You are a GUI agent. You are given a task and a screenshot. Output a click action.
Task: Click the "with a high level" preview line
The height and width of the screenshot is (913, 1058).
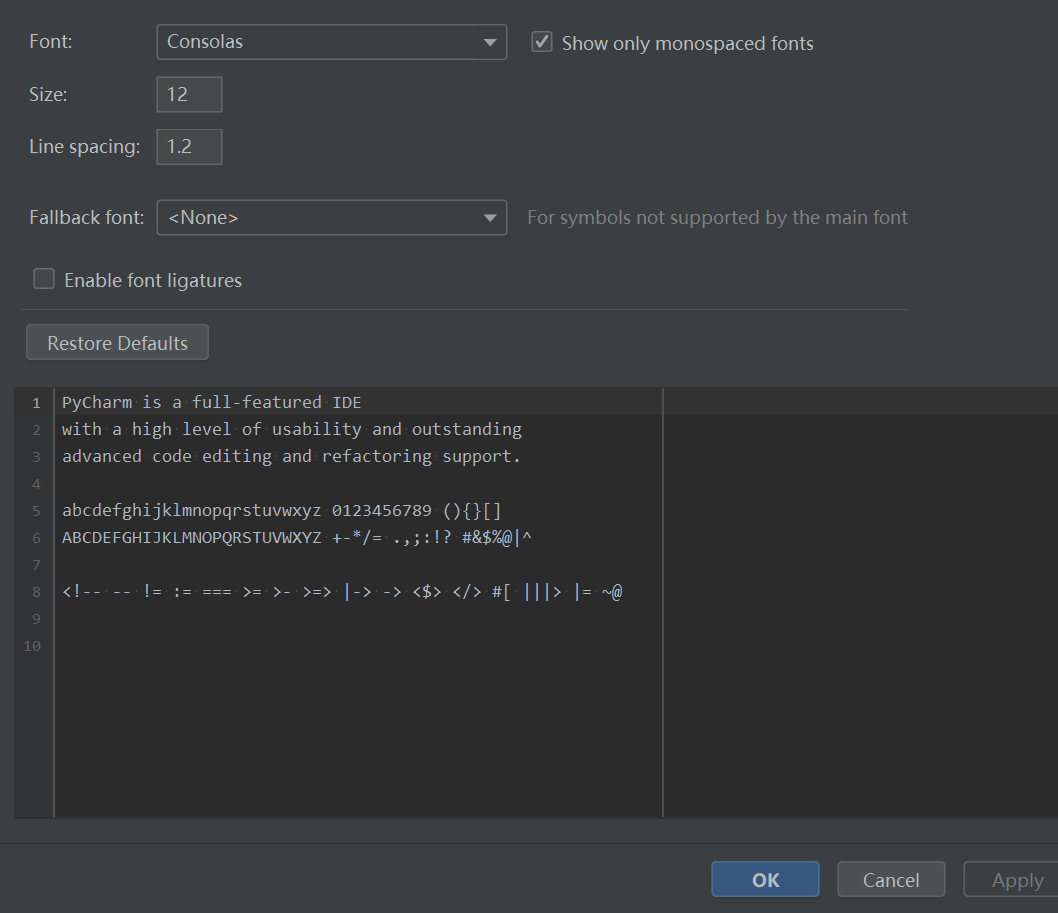tap(291, 430)
